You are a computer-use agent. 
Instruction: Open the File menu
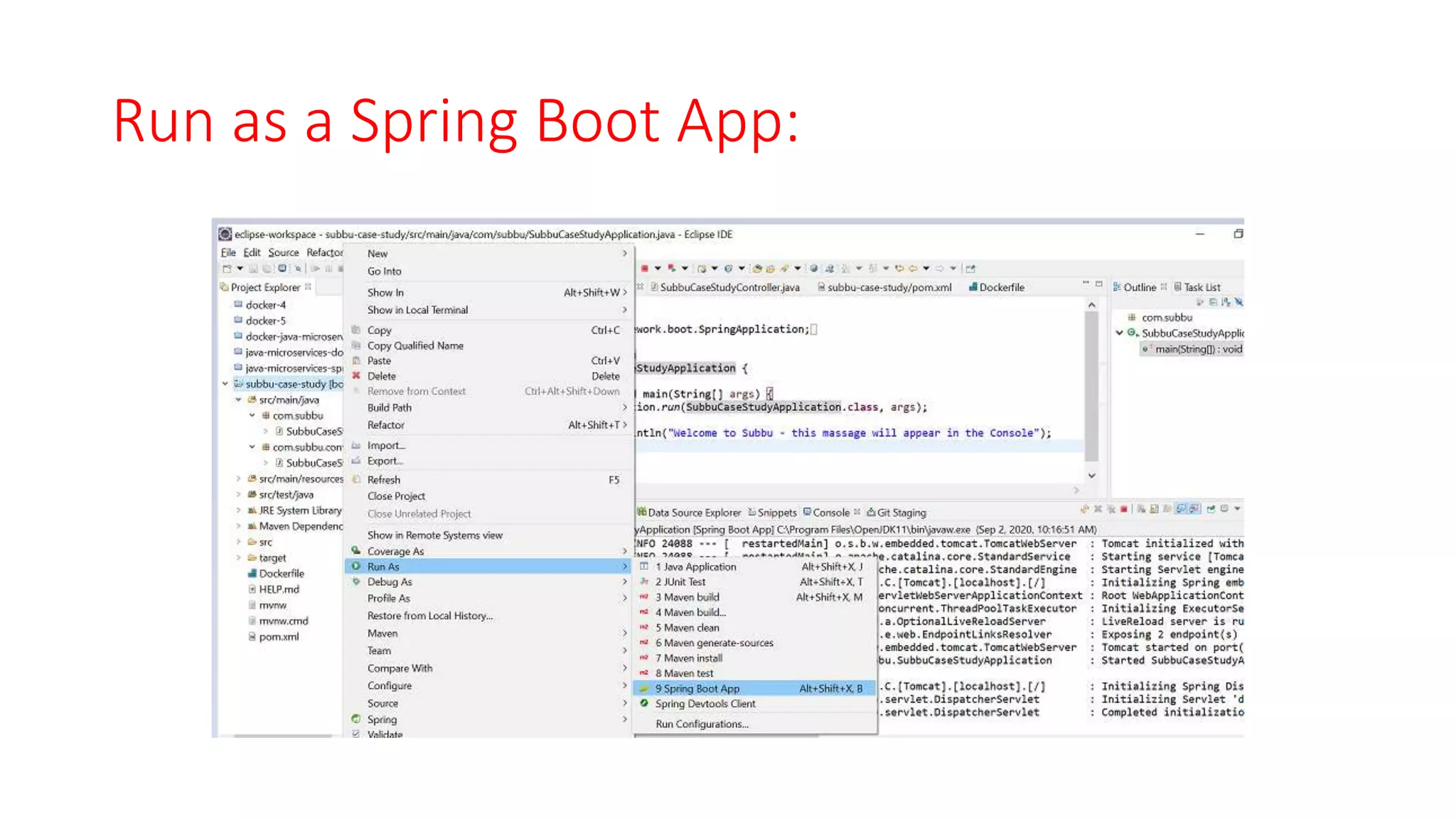227,252
